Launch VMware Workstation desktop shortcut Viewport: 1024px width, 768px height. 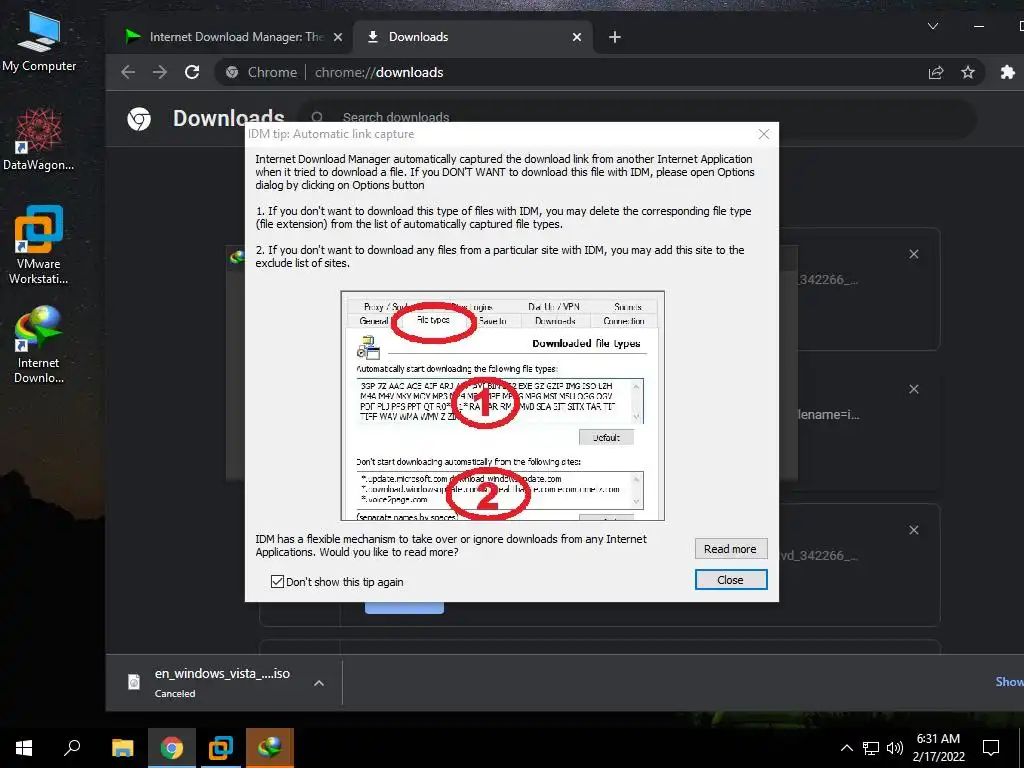pos(39,245)
